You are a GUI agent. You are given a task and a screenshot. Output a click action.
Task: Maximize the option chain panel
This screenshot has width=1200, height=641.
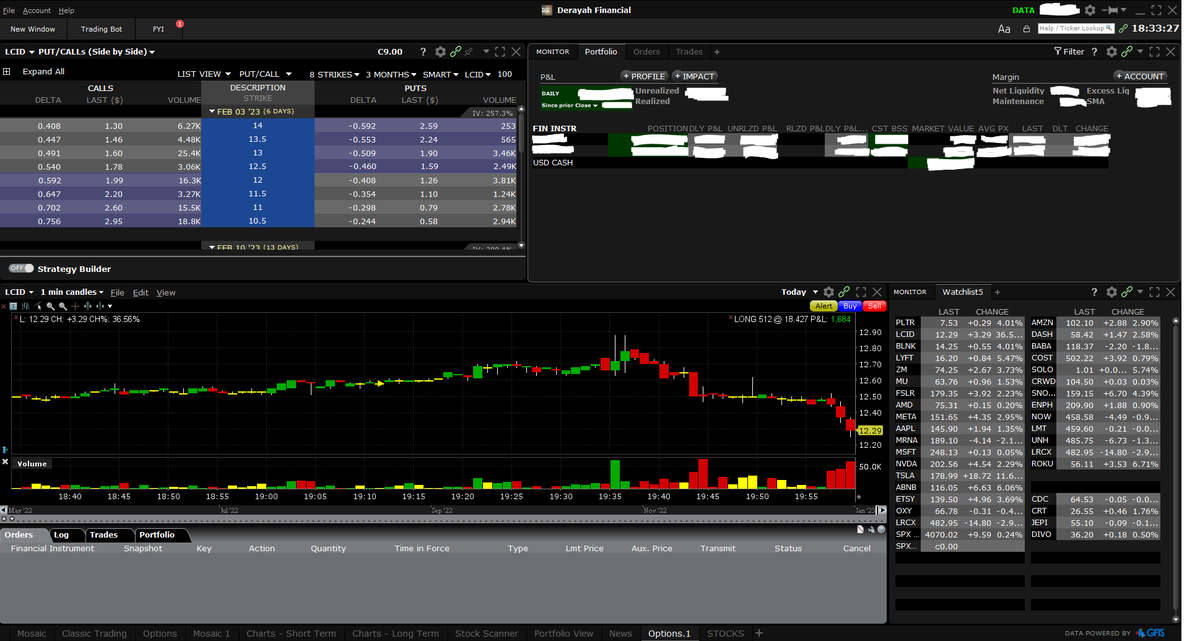point(501,51)
